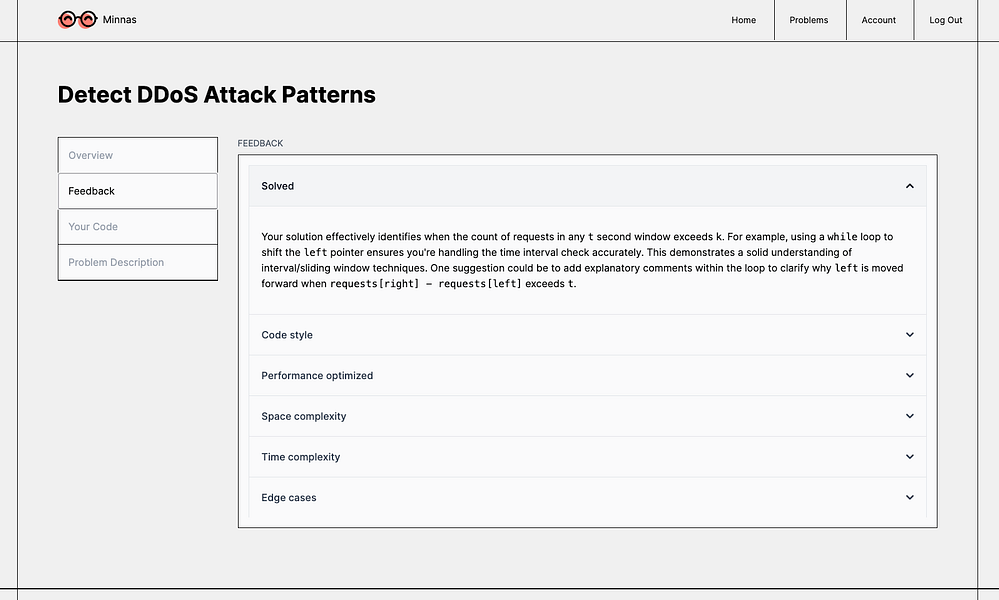Expand the Edge cases section
999x600 pixels.
pyautogui.click(x=289, y=497)
